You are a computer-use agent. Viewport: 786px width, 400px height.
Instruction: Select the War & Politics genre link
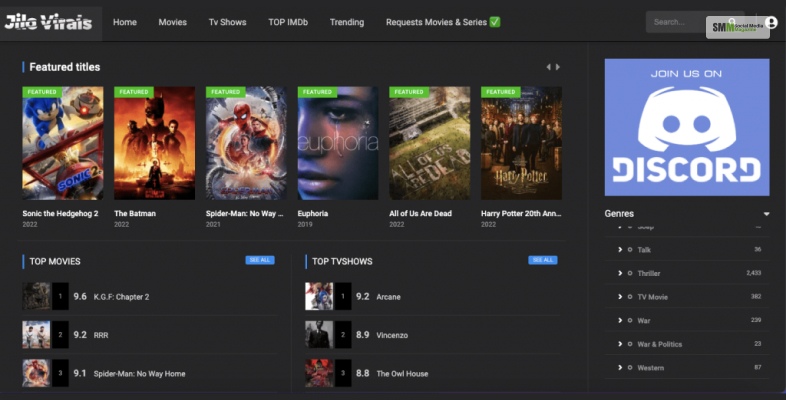tap(660, 344)
